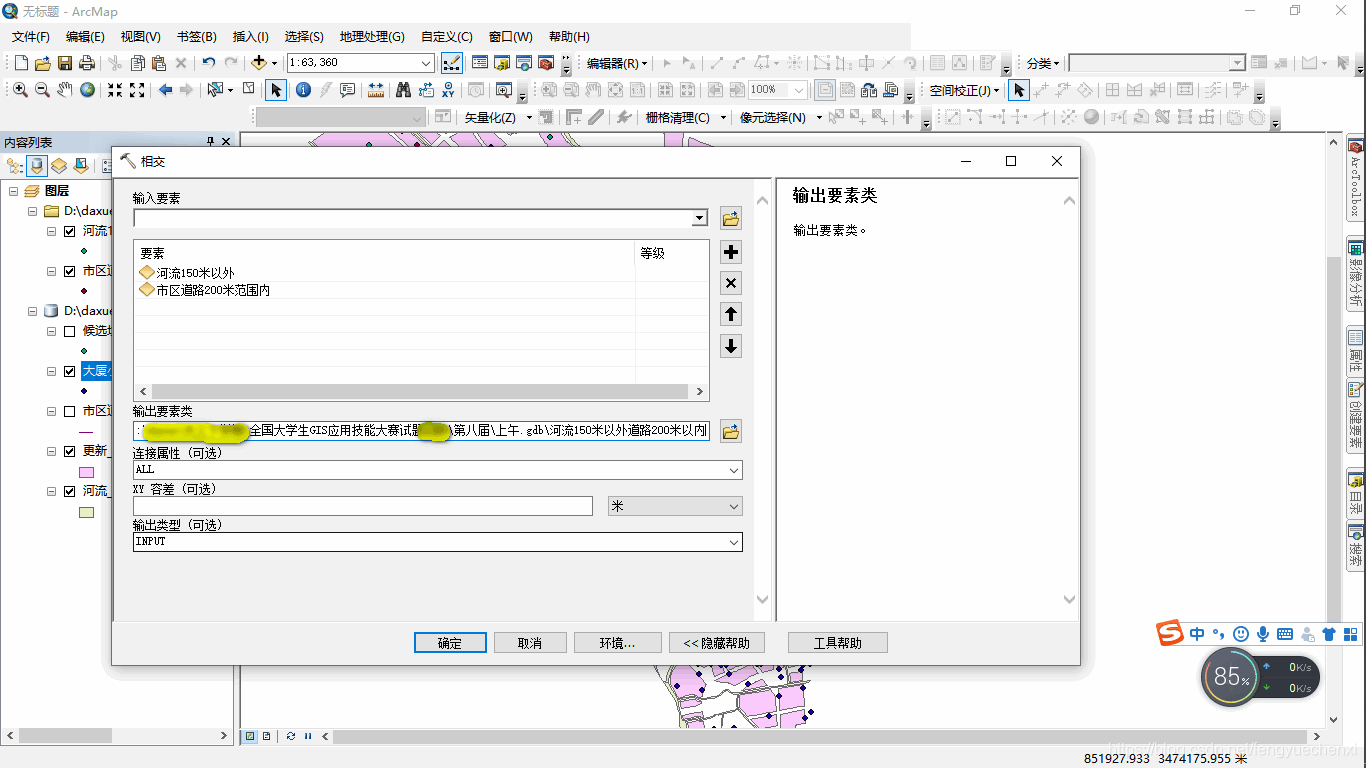Zoom to full extent globe icon
This screenshot has width=1366, height=768.
tap(88, 90)
